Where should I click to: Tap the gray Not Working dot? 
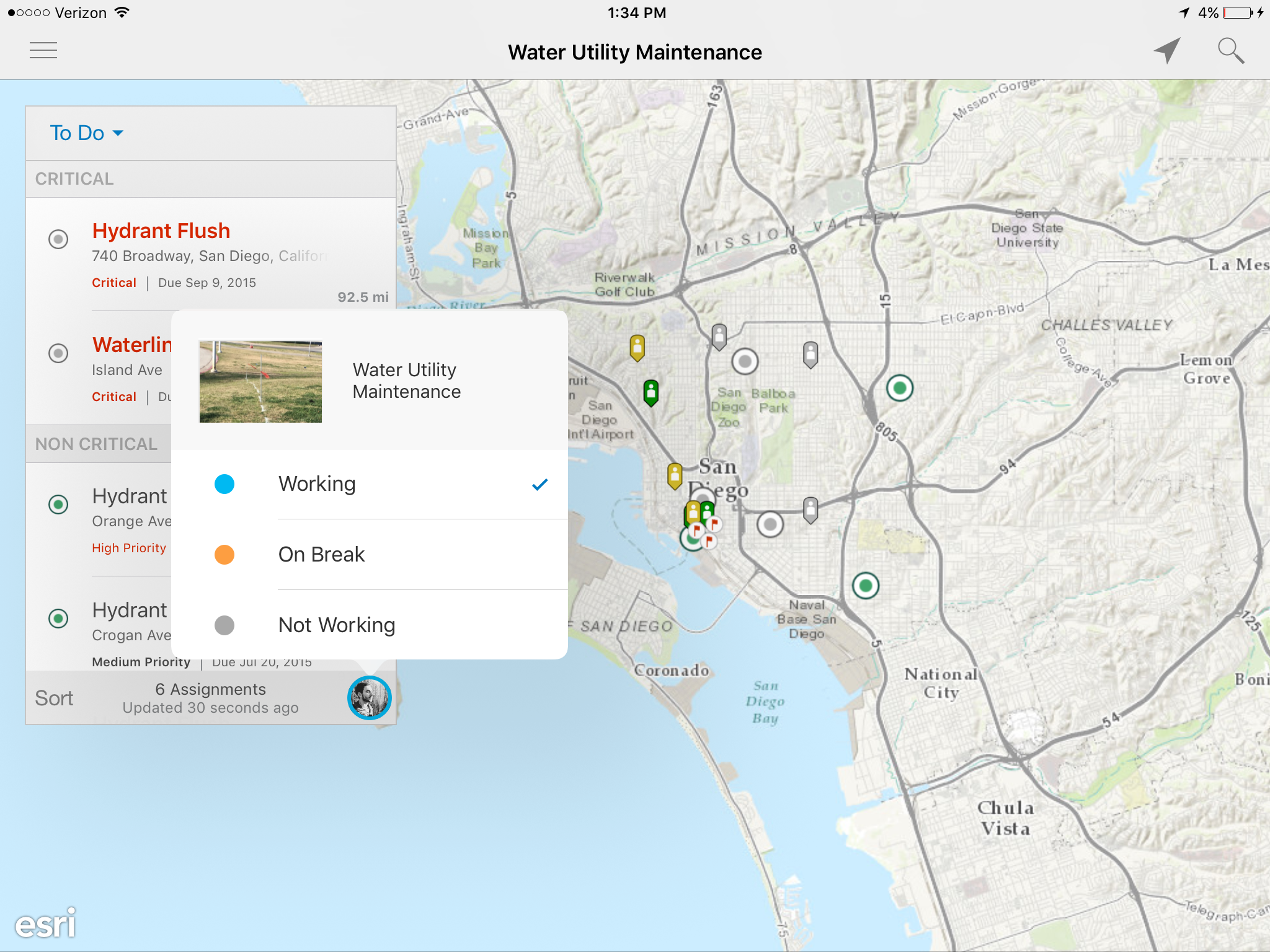point(224,625)
